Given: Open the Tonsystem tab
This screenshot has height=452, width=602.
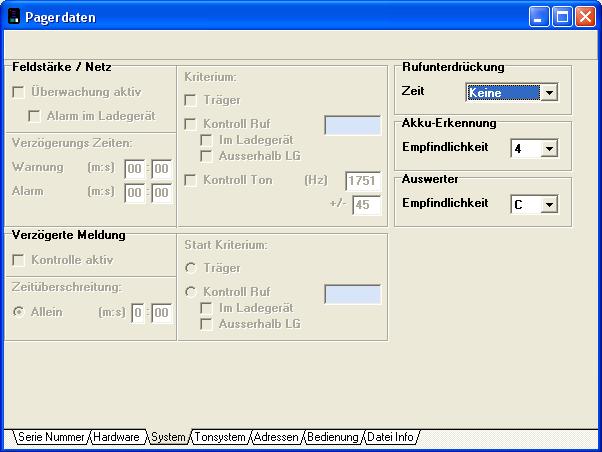Looking at the screenshot, I should (x=220, y=437).
